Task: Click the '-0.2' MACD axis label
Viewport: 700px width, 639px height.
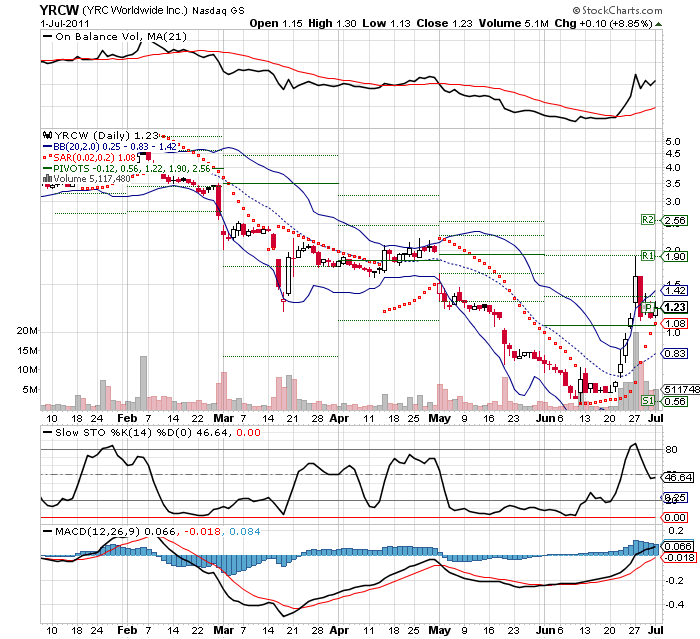Action: pos(674,581)
